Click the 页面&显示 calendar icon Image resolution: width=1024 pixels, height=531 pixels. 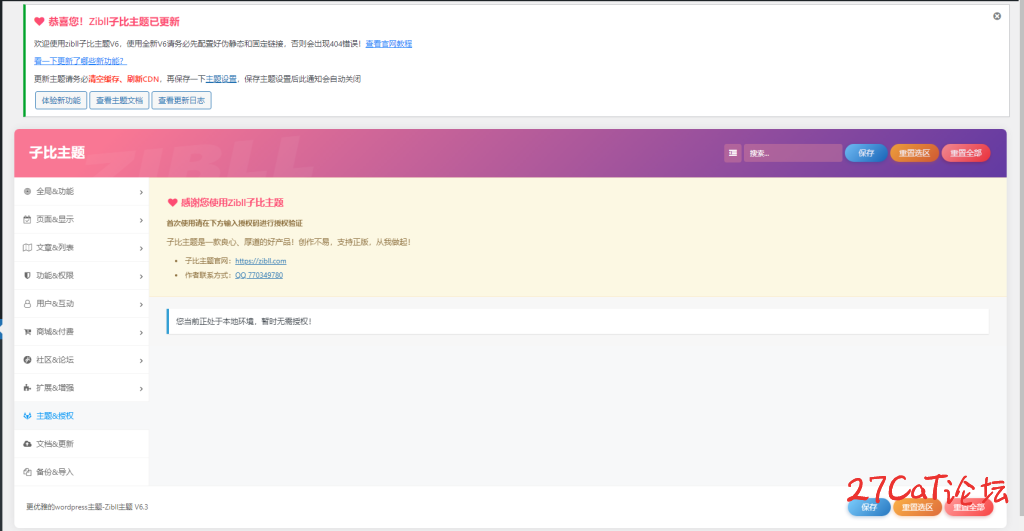click(x=27, y=219)
